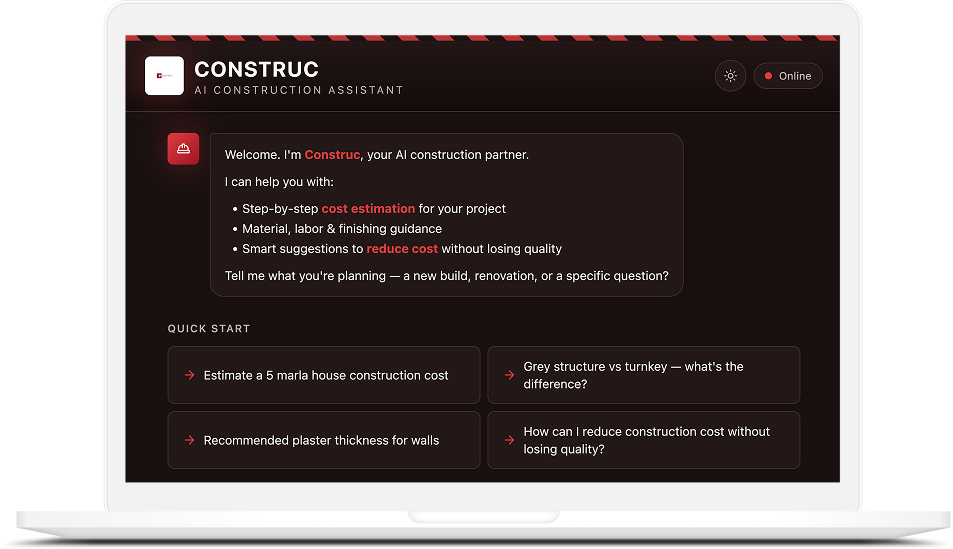Click the CONSTRUC title text
This screenshot has height=549, width=953.
(256, 69)
